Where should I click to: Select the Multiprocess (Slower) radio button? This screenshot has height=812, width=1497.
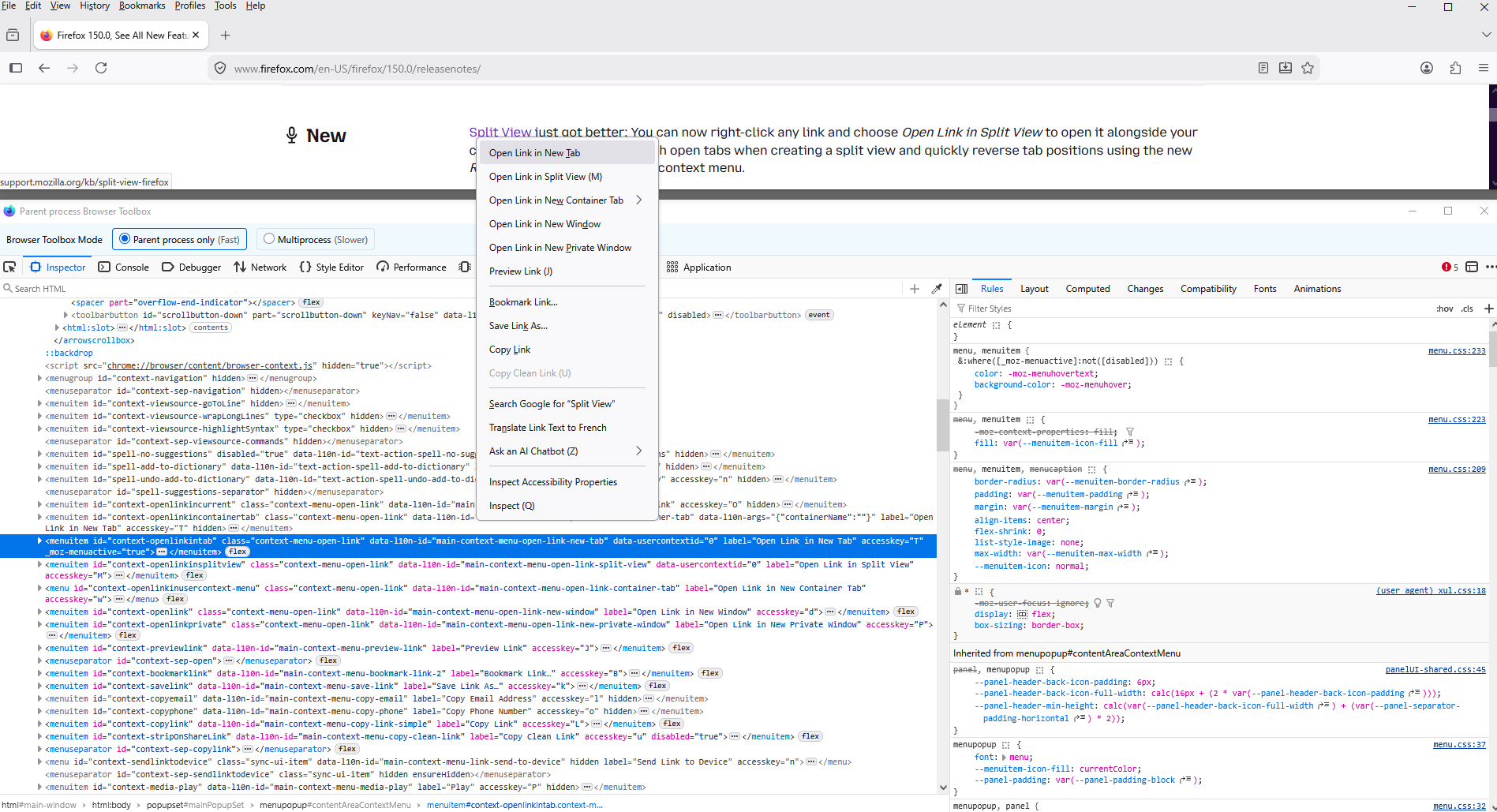click(x=269, y=239)
